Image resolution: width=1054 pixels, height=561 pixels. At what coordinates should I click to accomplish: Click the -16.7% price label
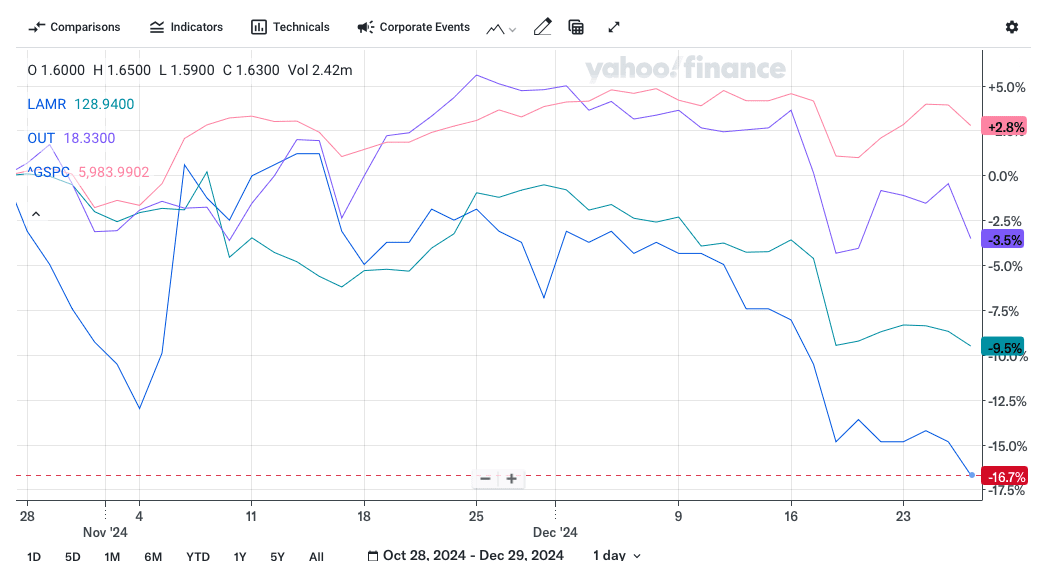1005,476
